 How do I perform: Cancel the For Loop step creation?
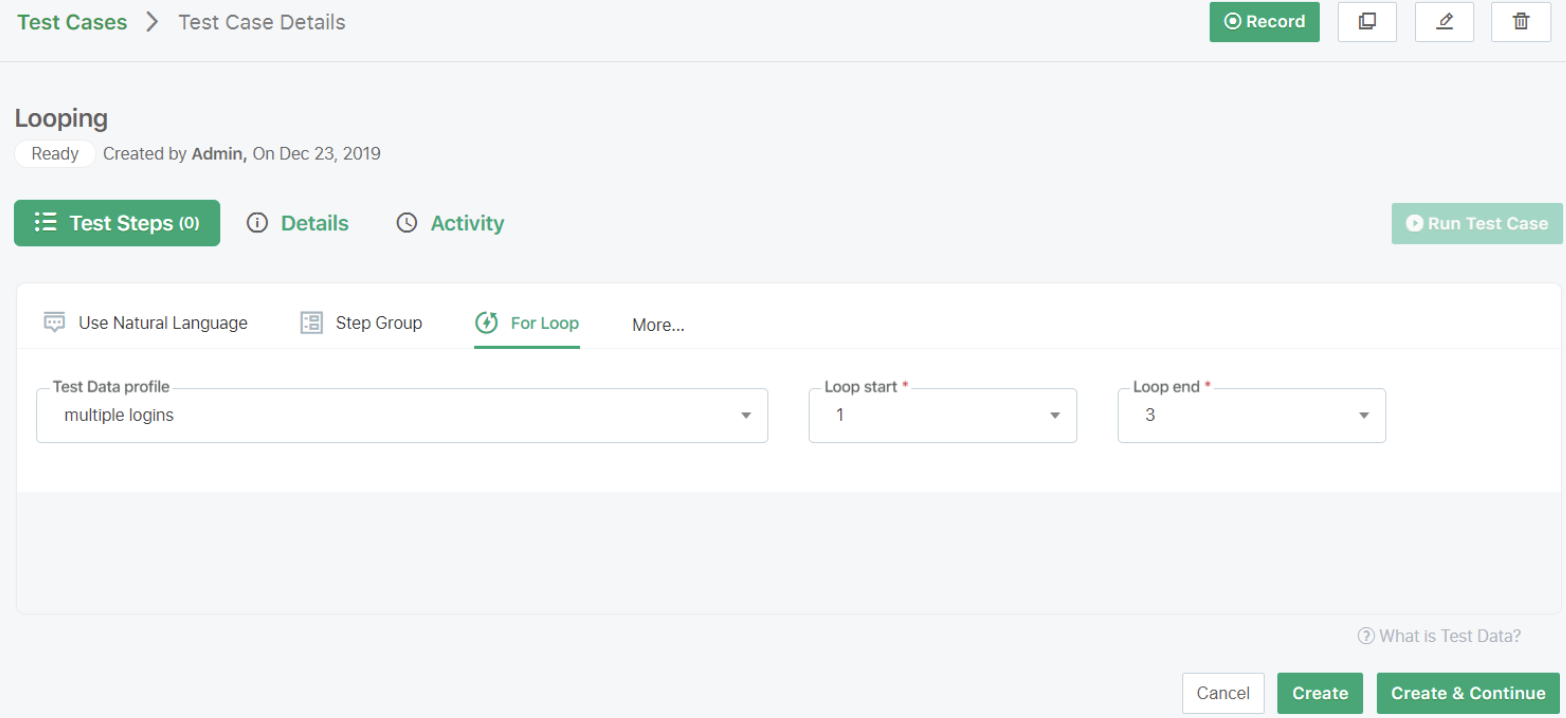click(x=1223, y=693)
